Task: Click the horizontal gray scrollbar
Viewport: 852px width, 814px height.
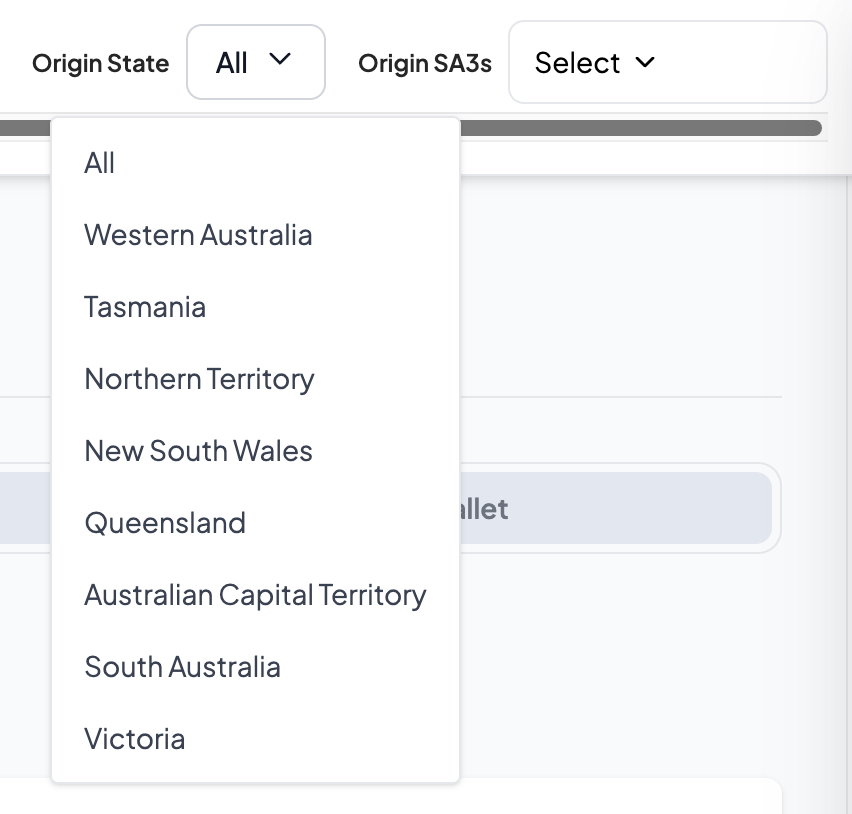Action: click(640, 128)
